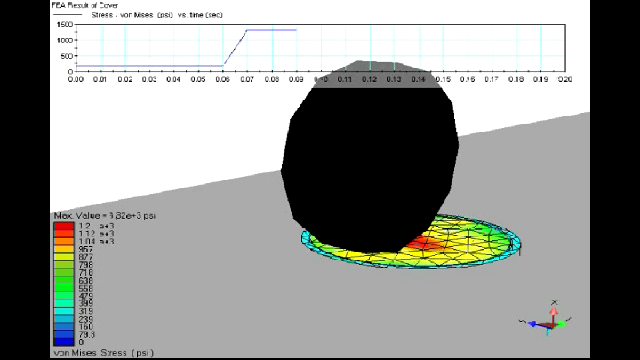Screen dimensions: 640x360
Task: Click the 0.17 time axis label
Action: [x=491, y=79]
